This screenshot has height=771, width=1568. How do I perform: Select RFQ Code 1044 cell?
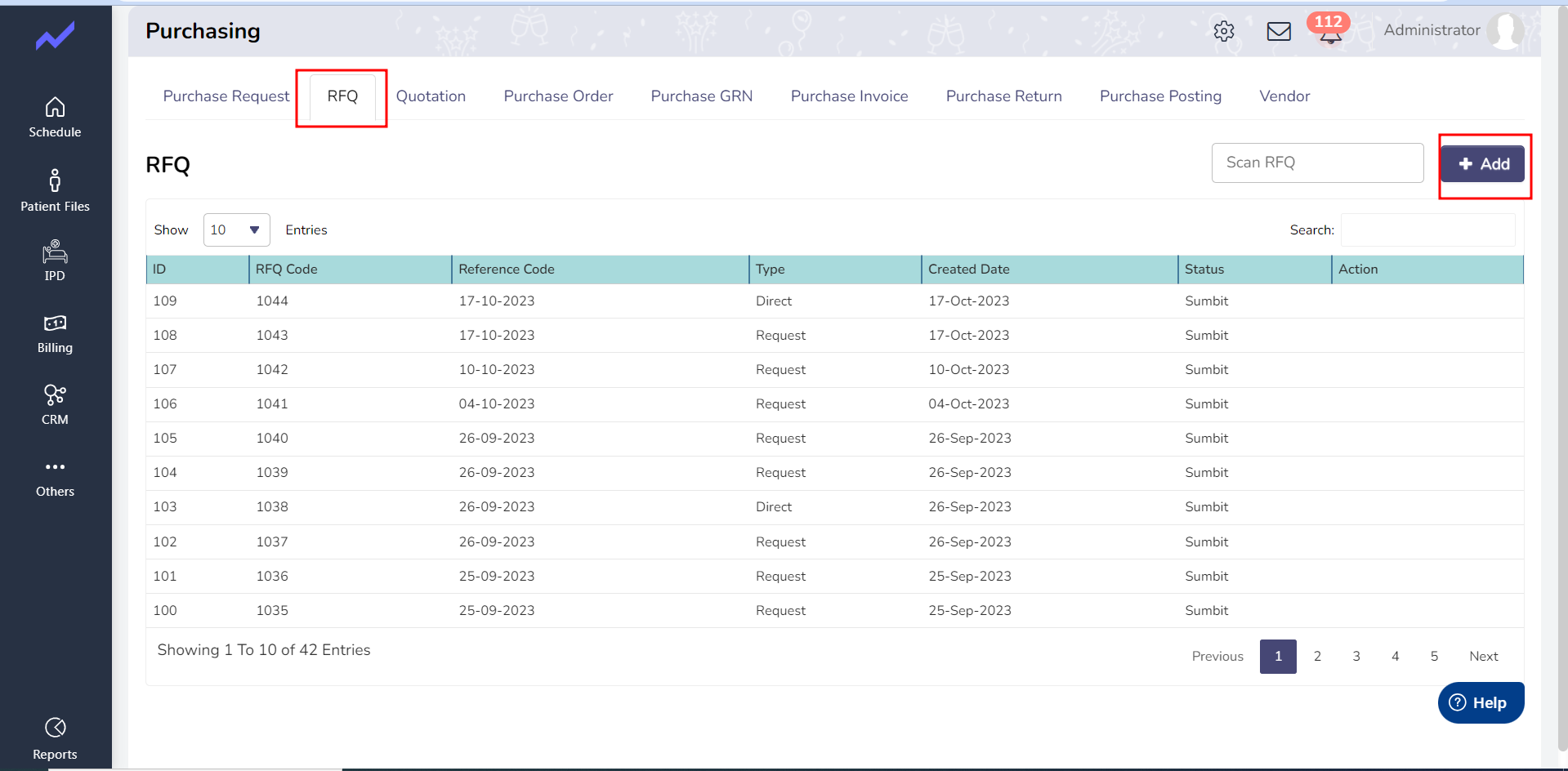[272, 301]
